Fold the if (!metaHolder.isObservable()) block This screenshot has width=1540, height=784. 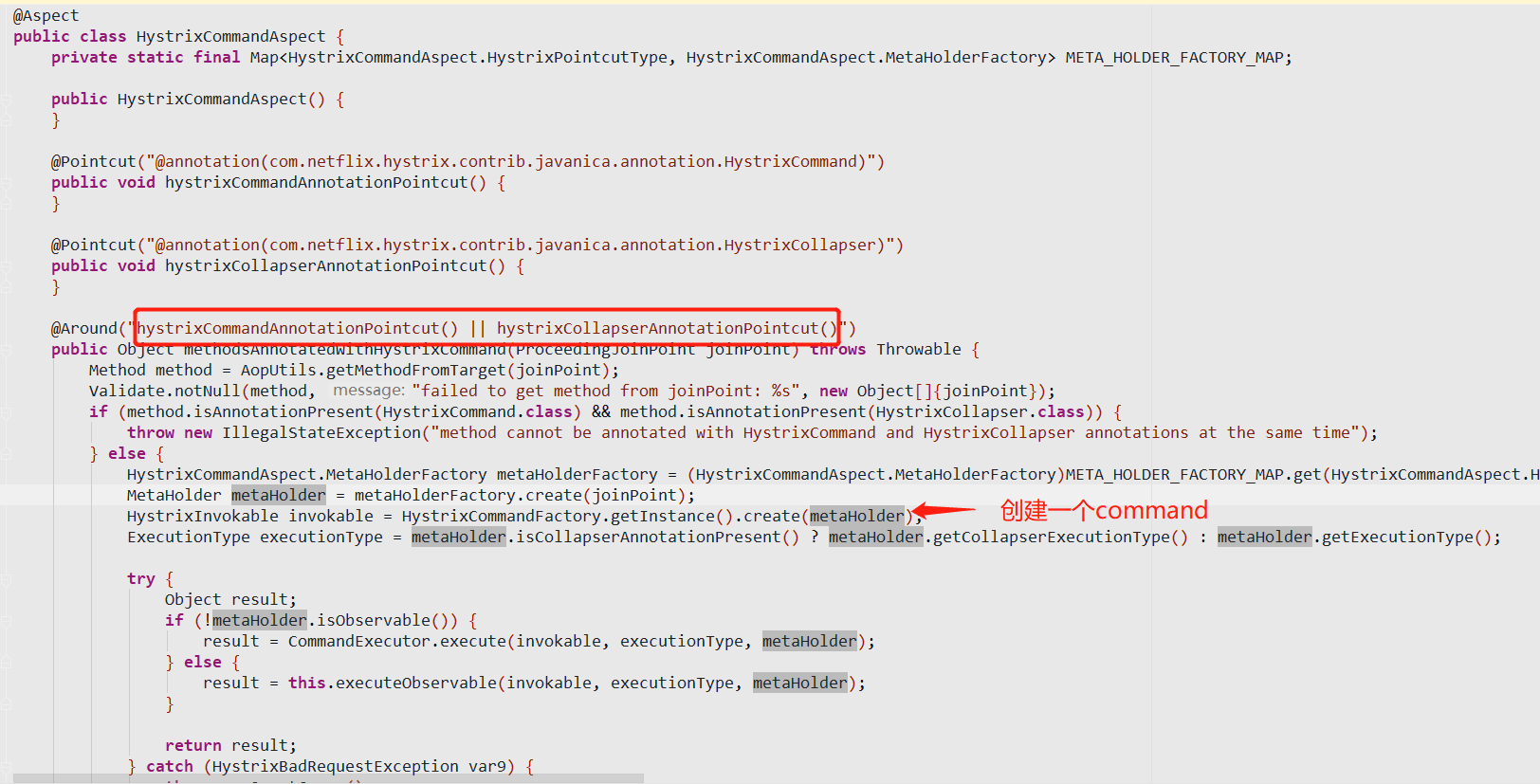point(8,621)
